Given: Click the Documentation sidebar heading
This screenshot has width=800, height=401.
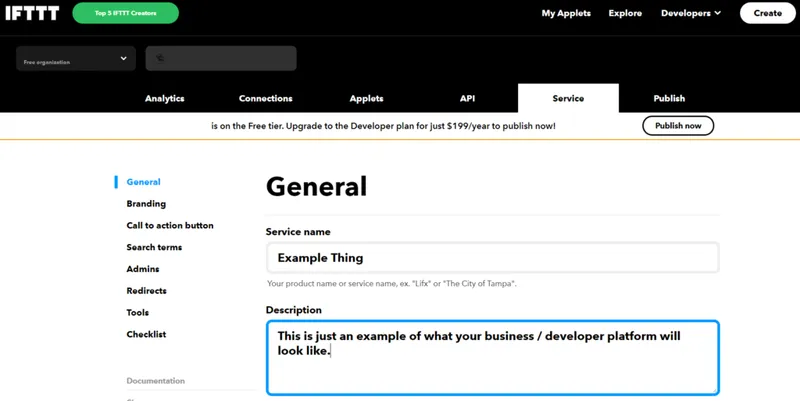Looking at the screenshot, I should [156, 381].
